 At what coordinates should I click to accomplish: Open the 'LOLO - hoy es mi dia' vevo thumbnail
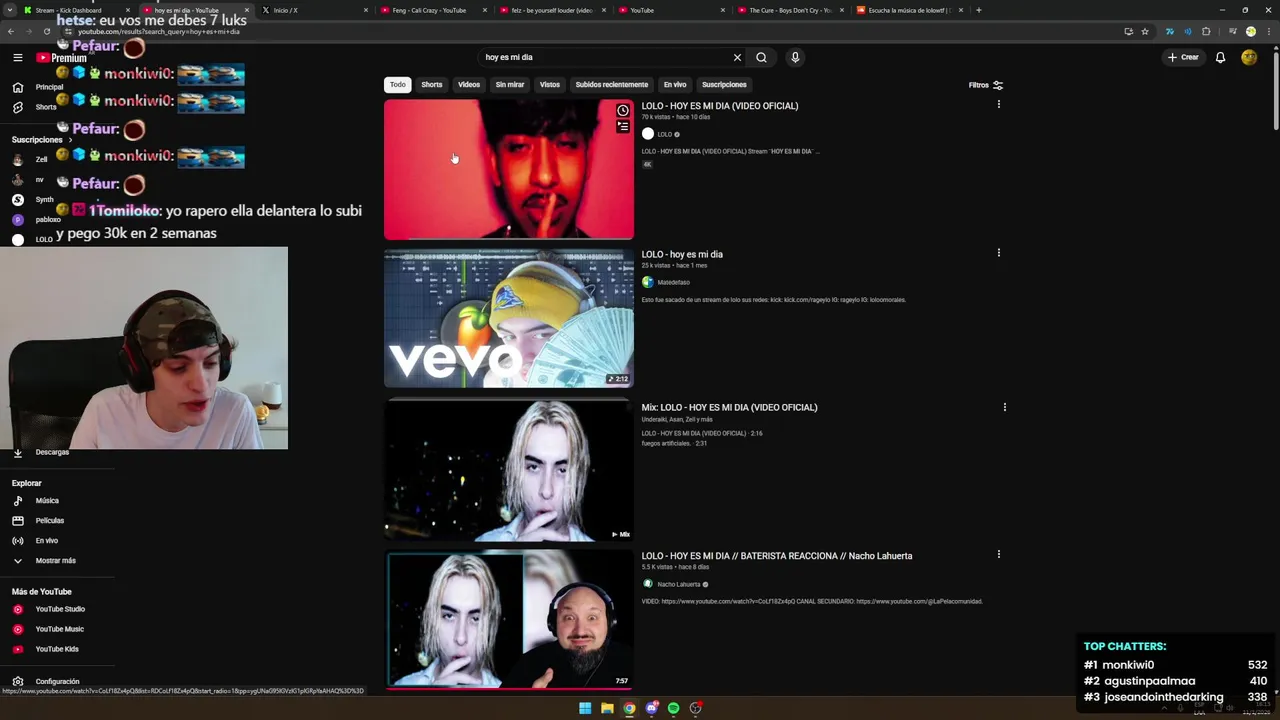point(509,318)
